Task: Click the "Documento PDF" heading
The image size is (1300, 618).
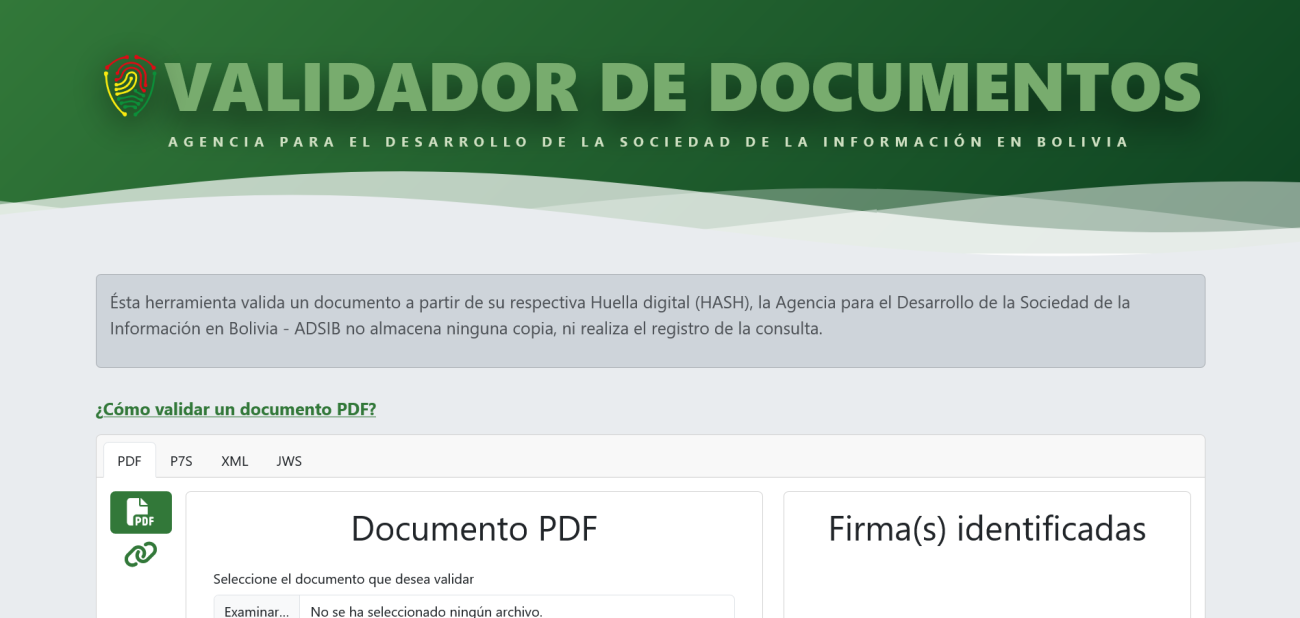Action: click(474, 529)
